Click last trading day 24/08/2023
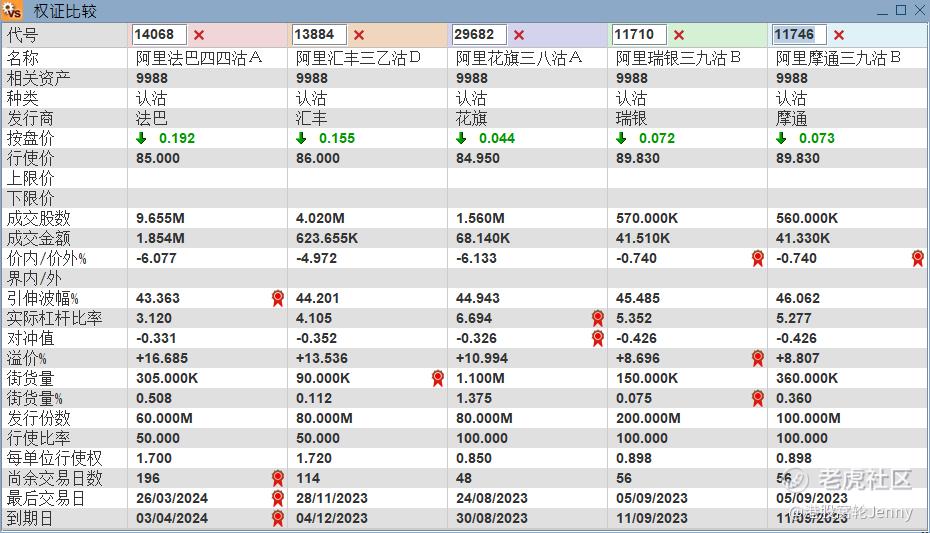 pos(492,498)
